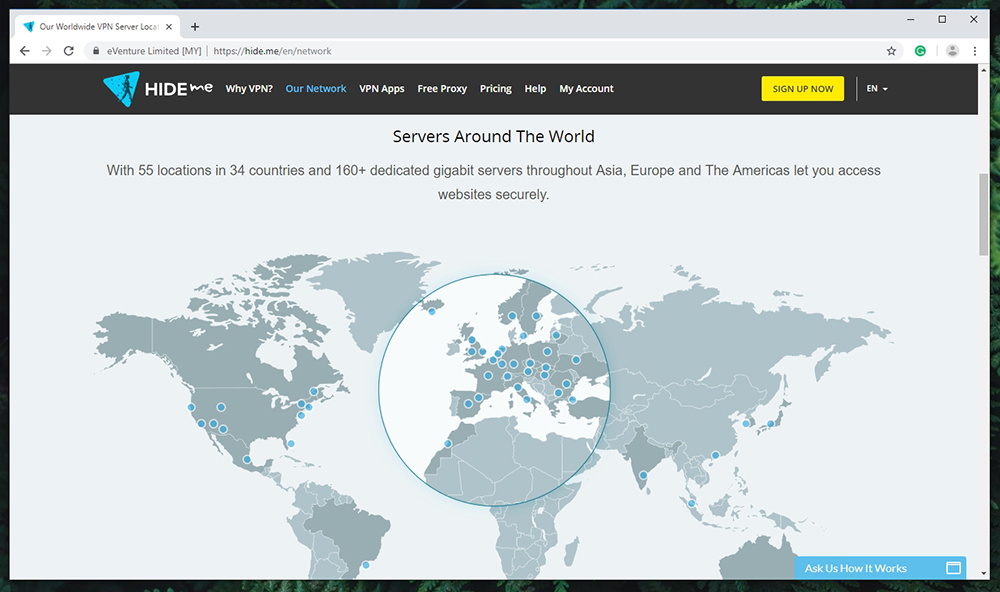The image size is (1000, 592).
Task: Click the browser forward arrow
Action: [47, 51]
